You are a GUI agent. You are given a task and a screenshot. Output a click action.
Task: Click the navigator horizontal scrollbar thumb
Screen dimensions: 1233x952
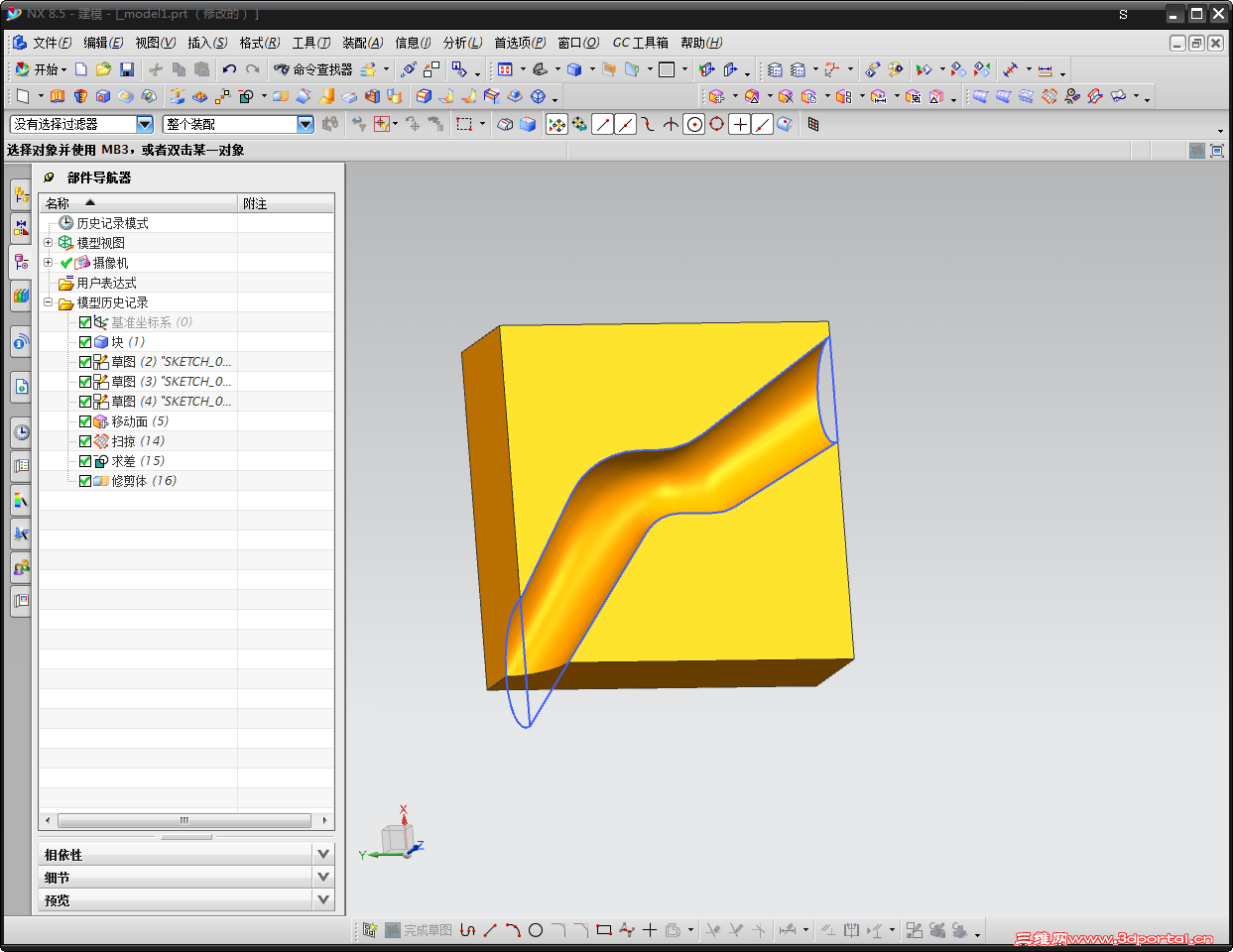[184, 821]
